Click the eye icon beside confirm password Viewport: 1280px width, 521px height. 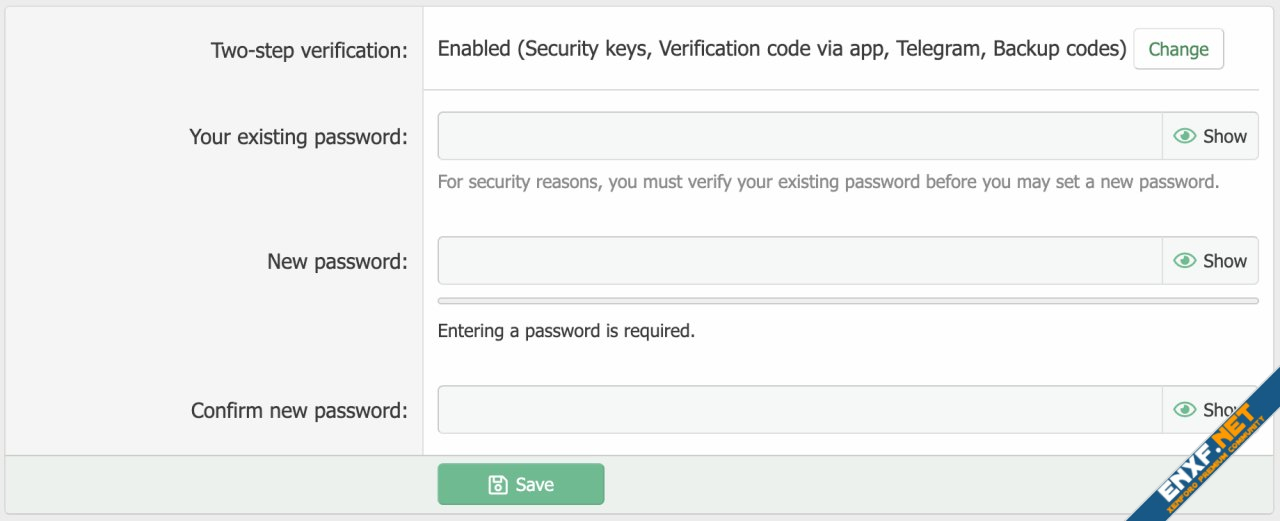click(x=1185, y=410)
